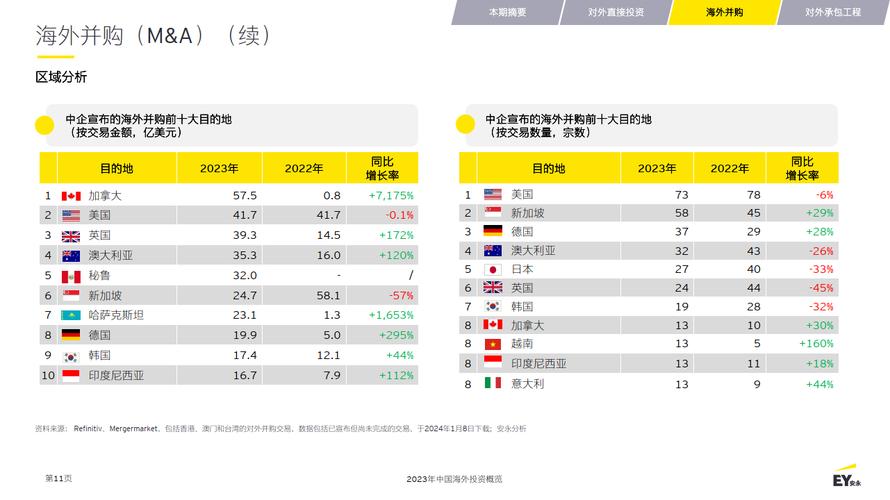The width and height of the screenshot is (890, 500).
Task: Click the 32.0 value for 秘鲁
Action: tap(245, 276)
